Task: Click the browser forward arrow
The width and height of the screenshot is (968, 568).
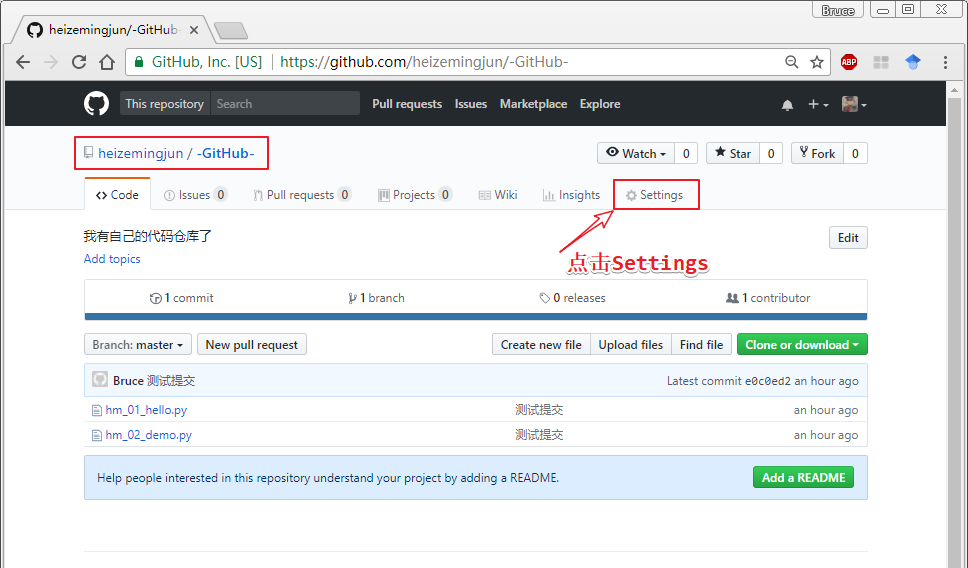Action: 51,62
